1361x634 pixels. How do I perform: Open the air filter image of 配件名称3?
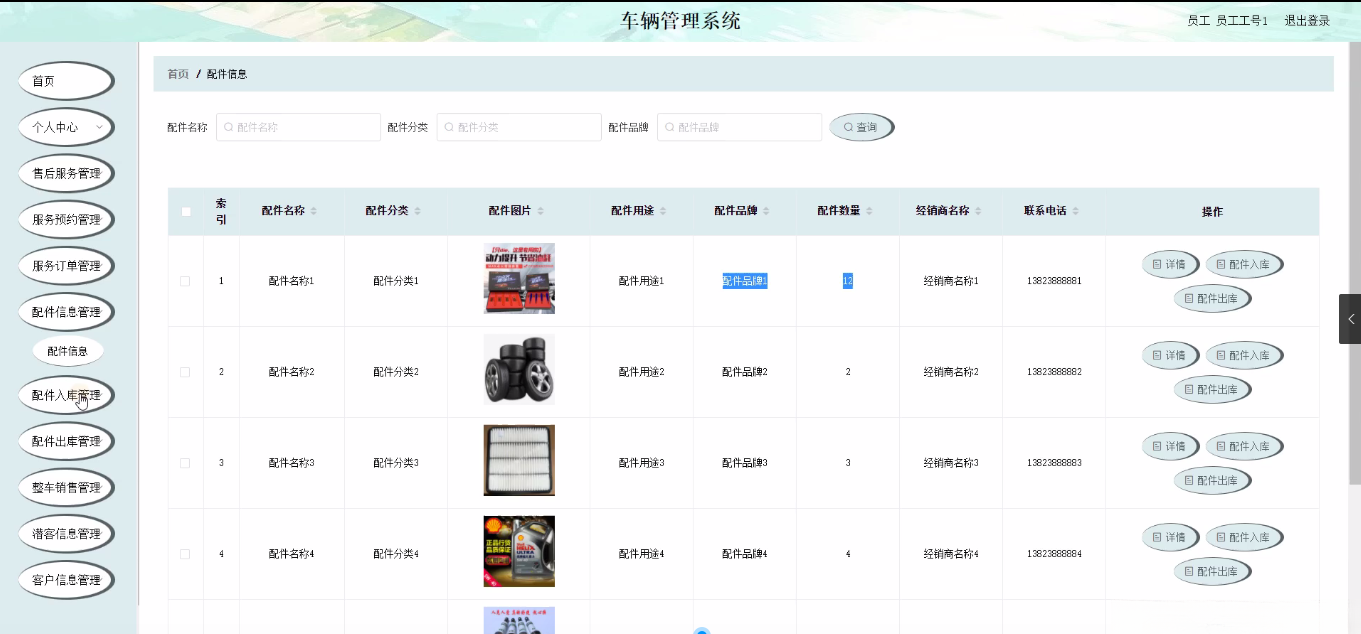(519, 460)
